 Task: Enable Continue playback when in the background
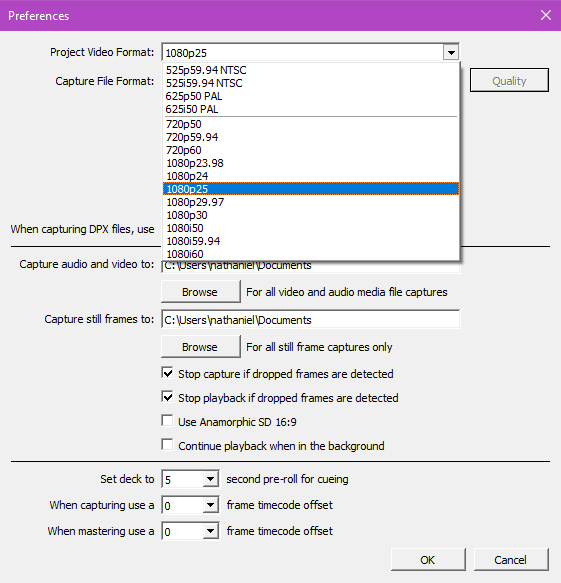click(167, 445)
